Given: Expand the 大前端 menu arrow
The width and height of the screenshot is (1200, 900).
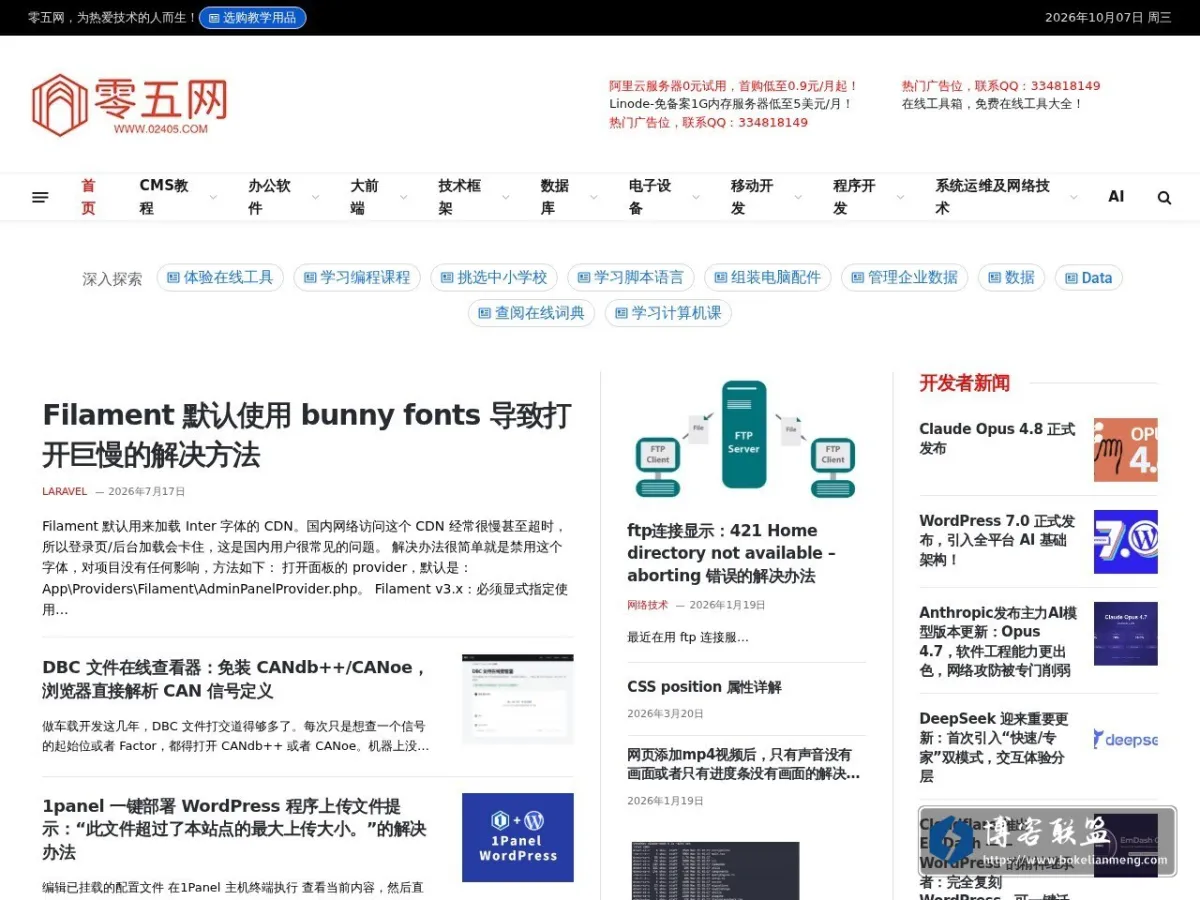Looking at the screenshot, I should [403, 198].
